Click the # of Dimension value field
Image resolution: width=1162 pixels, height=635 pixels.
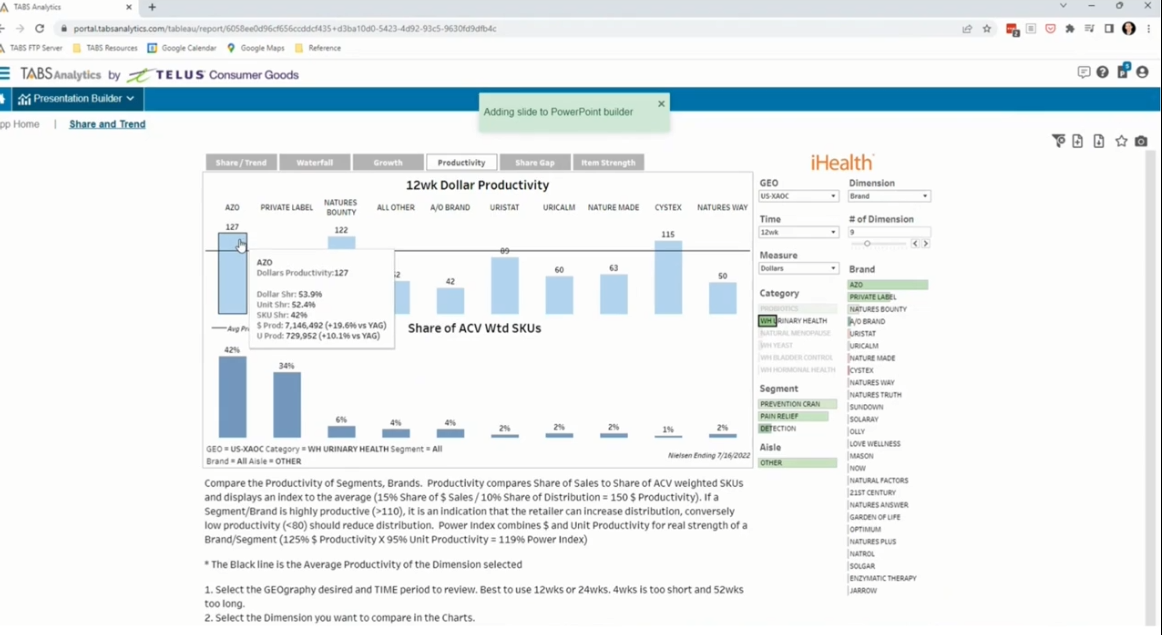pyautogui.click(x=889, y=232)
